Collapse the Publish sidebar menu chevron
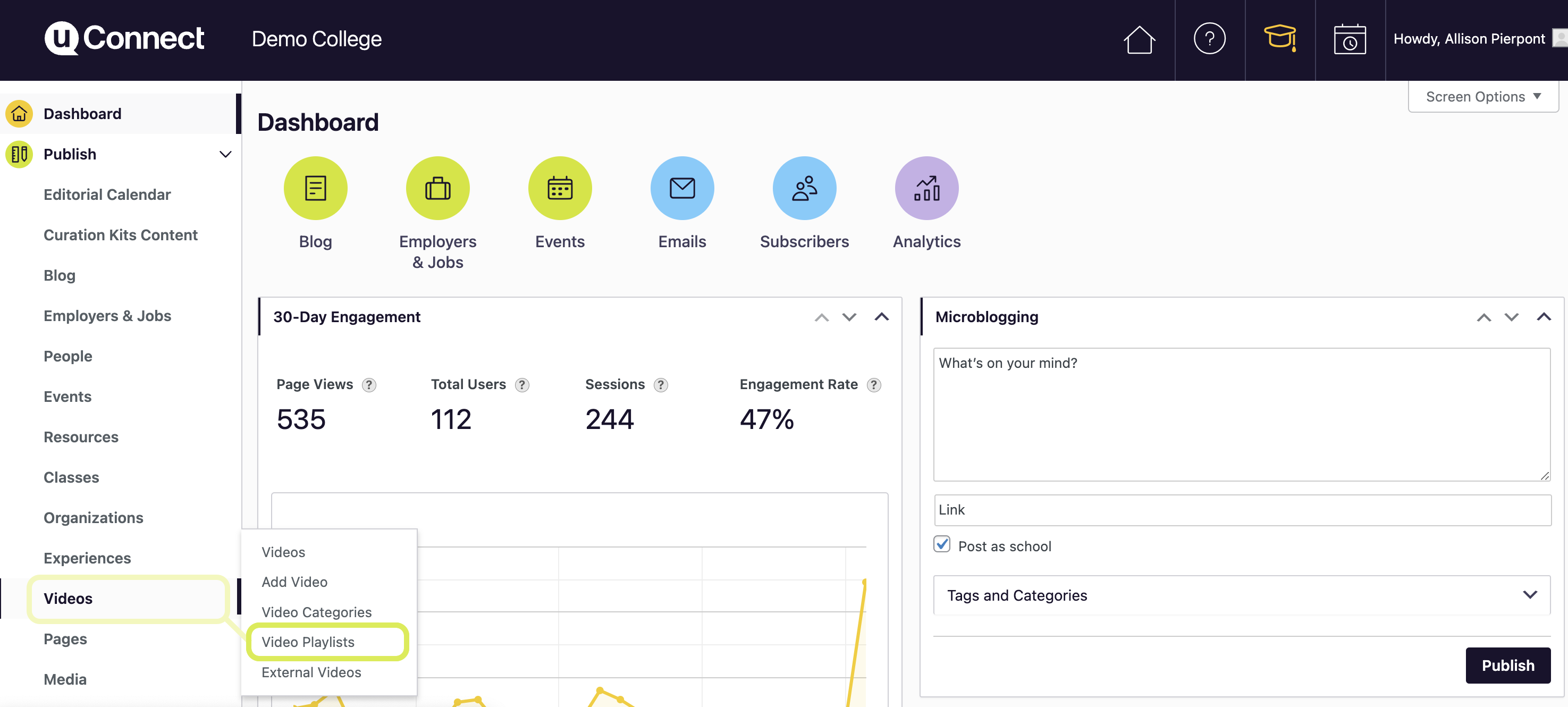This screenshot has height=707, width=1568. 225,154
